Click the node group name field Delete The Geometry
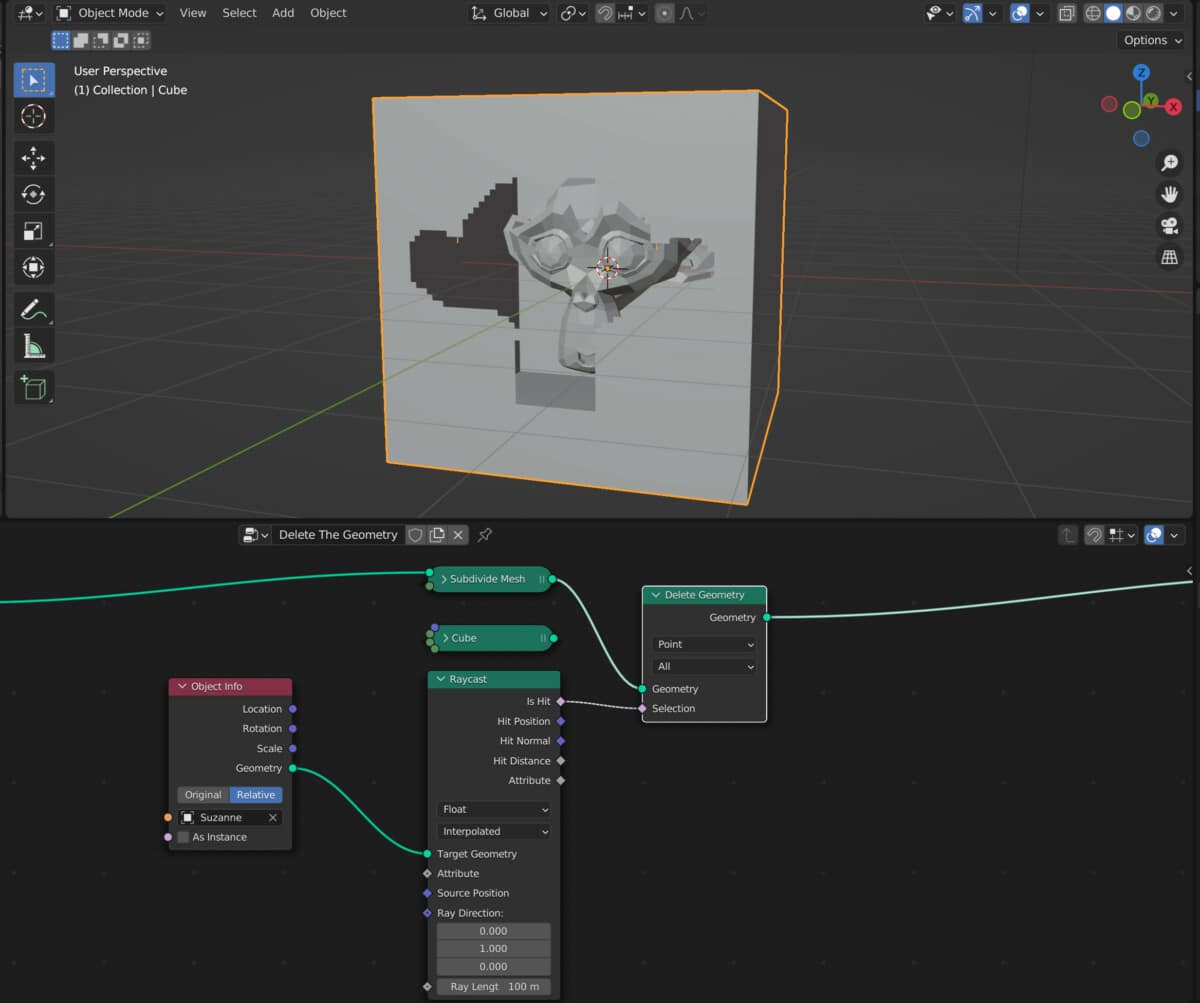The image size is (1200, 1003). tap(338, 534)
